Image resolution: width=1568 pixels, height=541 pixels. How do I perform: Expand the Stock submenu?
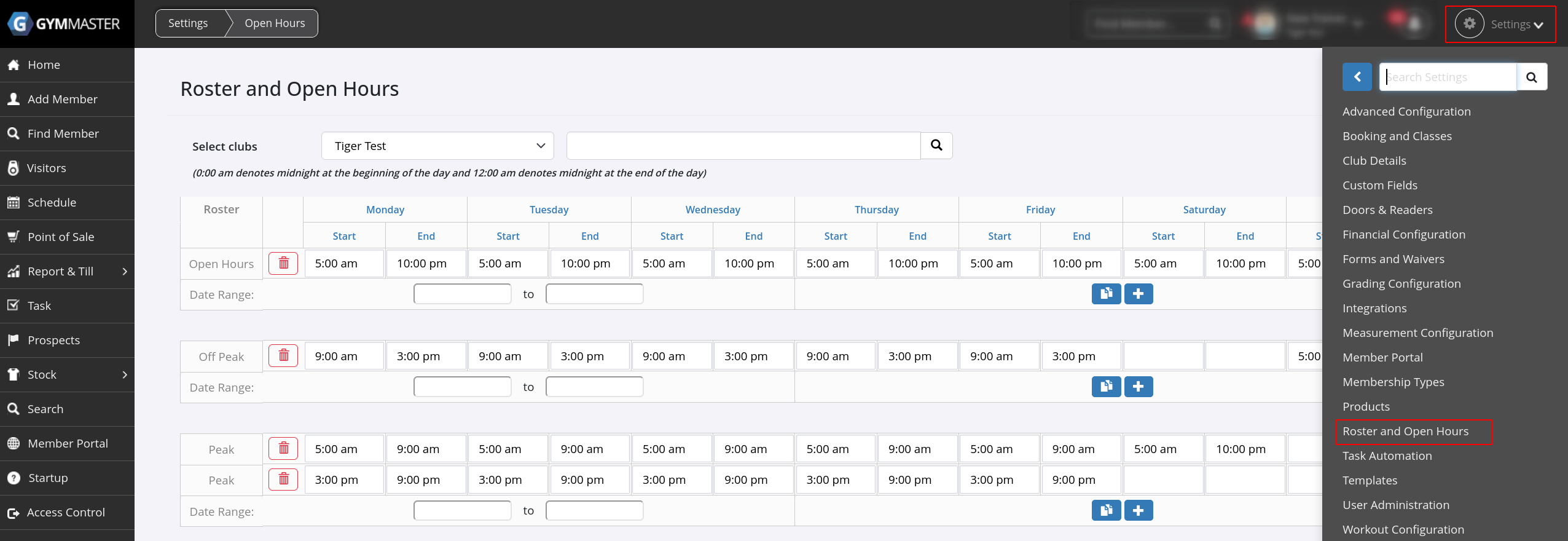(x=67, y=375)
